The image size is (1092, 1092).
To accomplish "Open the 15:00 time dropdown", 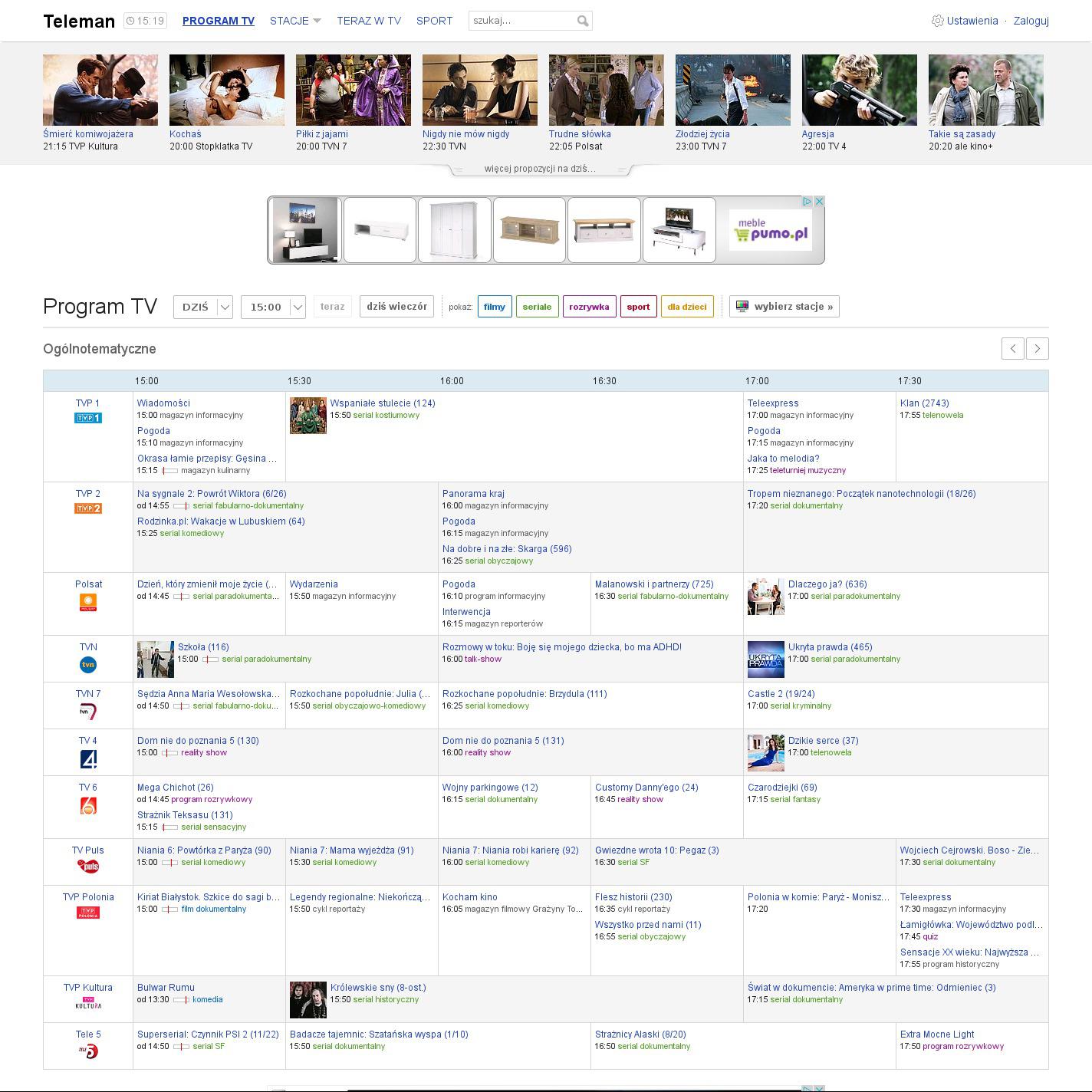I will (x=273, y=307).
